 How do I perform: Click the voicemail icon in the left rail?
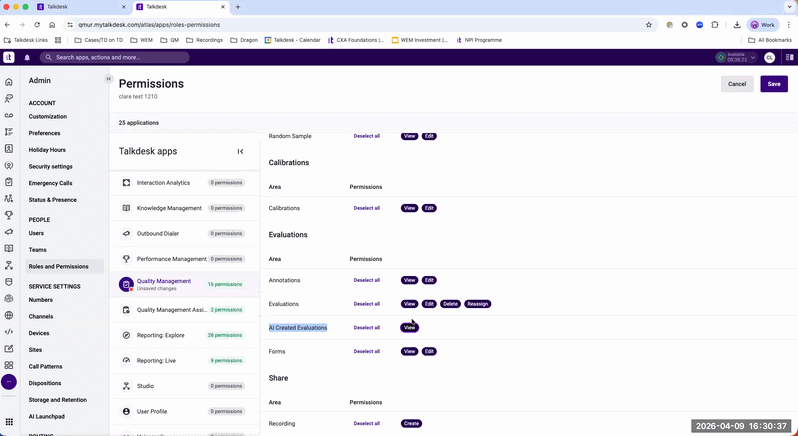click(9, 115)
